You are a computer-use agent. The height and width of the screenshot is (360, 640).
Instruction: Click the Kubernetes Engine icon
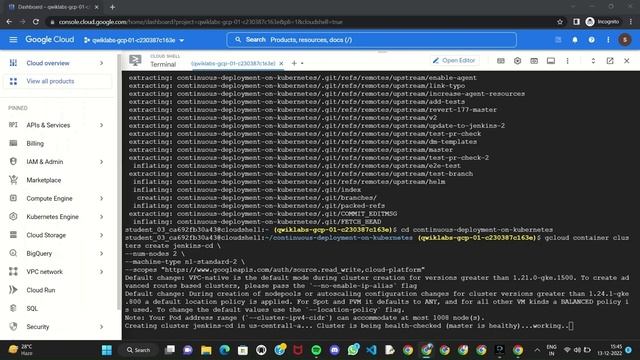[x=13, y=216]
